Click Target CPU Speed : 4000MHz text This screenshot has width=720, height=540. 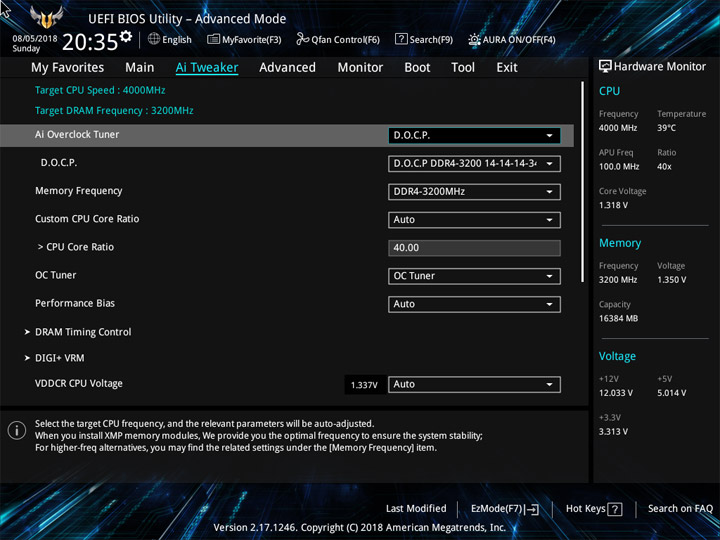pyautogui.click(x=100, y=90)
